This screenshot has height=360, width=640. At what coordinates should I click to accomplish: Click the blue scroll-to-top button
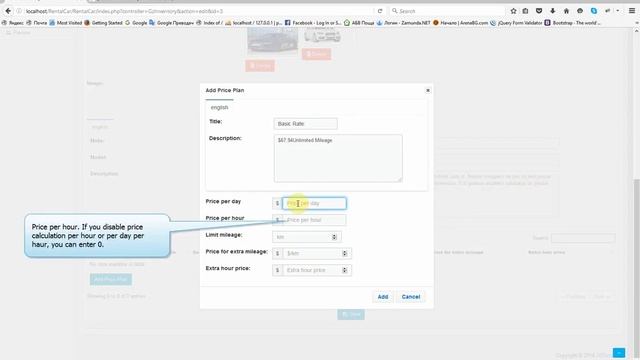click(619, 353)
